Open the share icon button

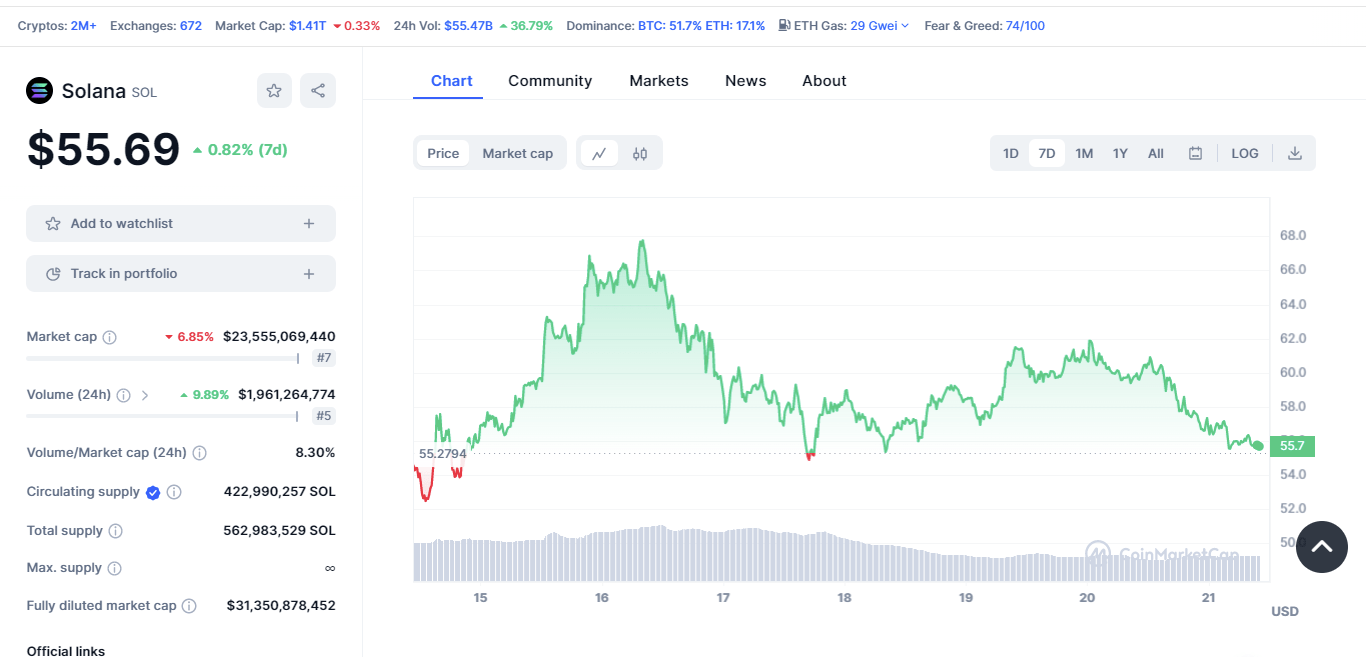click(318, 91)
